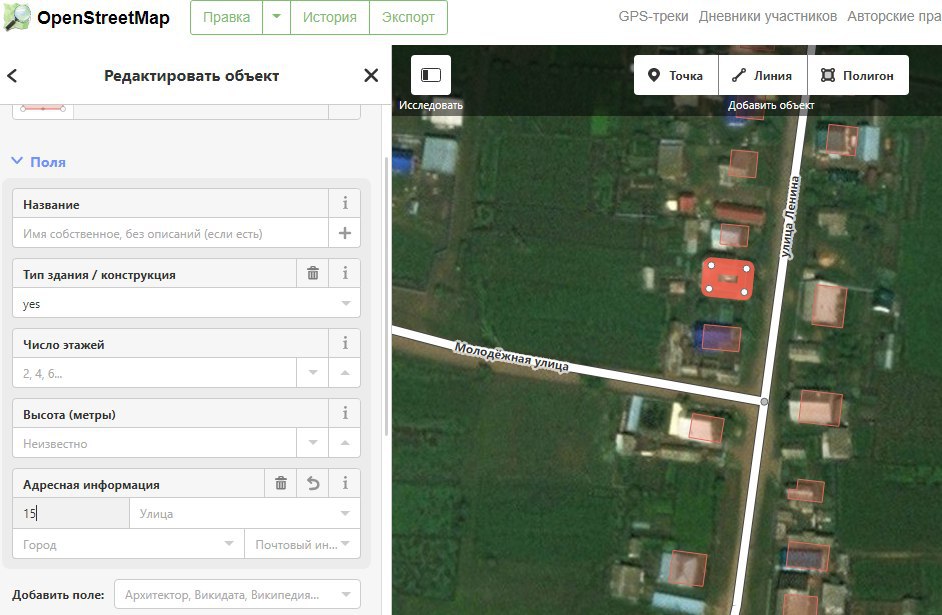This screenshot has width=942, height=615.
Task: Open info for Высота (метры) field
Action: pyautogui.click(x=345, y=414)
